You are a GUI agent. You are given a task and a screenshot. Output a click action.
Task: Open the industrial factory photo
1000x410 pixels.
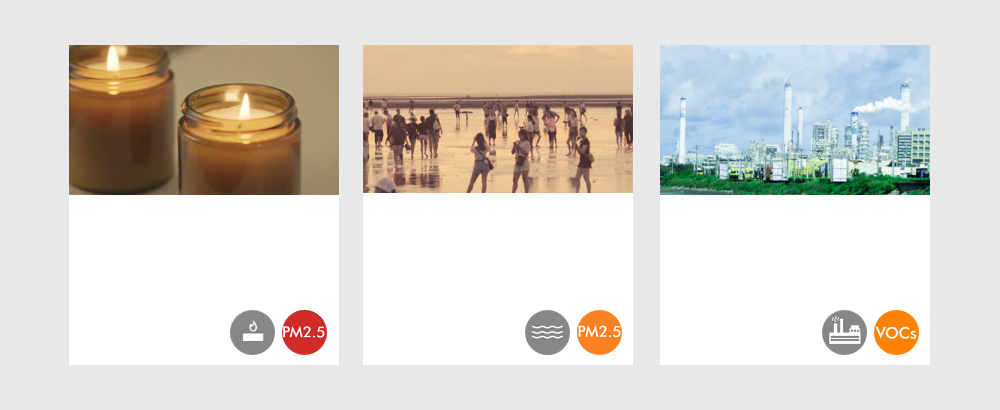click(x=795, y=120)
